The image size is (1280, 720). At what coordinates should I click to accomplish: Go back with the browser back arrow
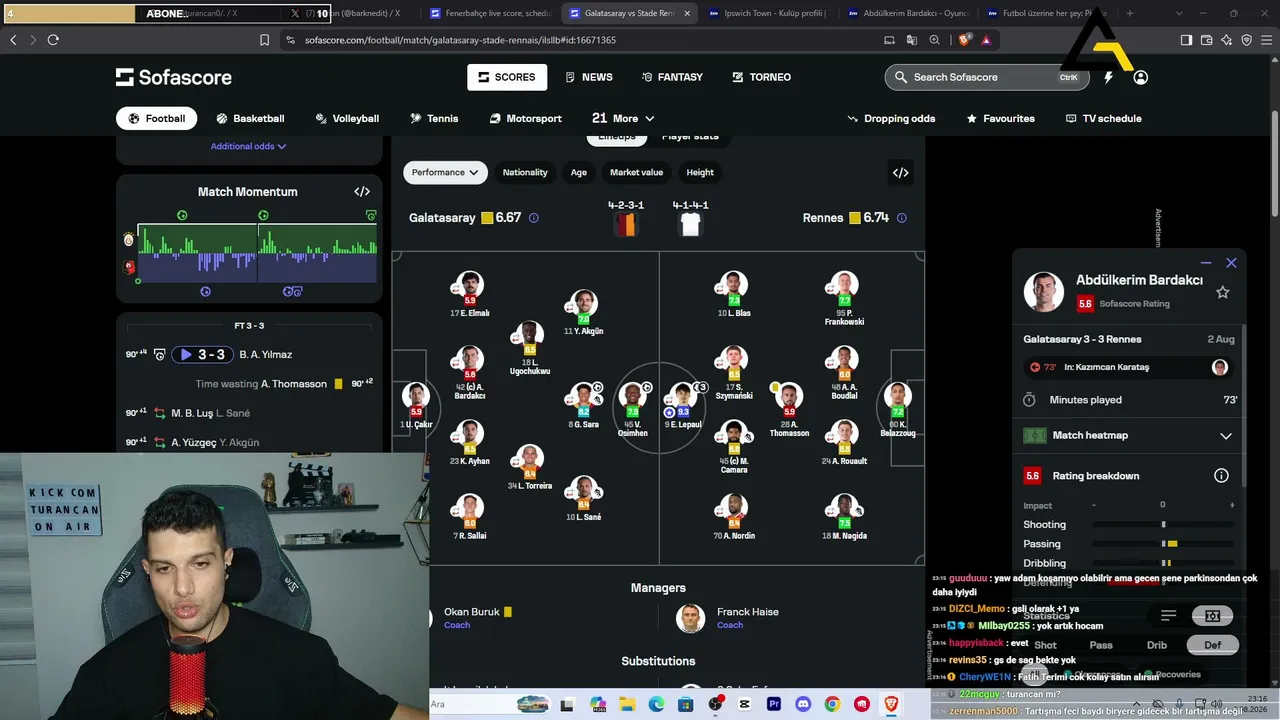pyautogui.click(x=13, y=40)
